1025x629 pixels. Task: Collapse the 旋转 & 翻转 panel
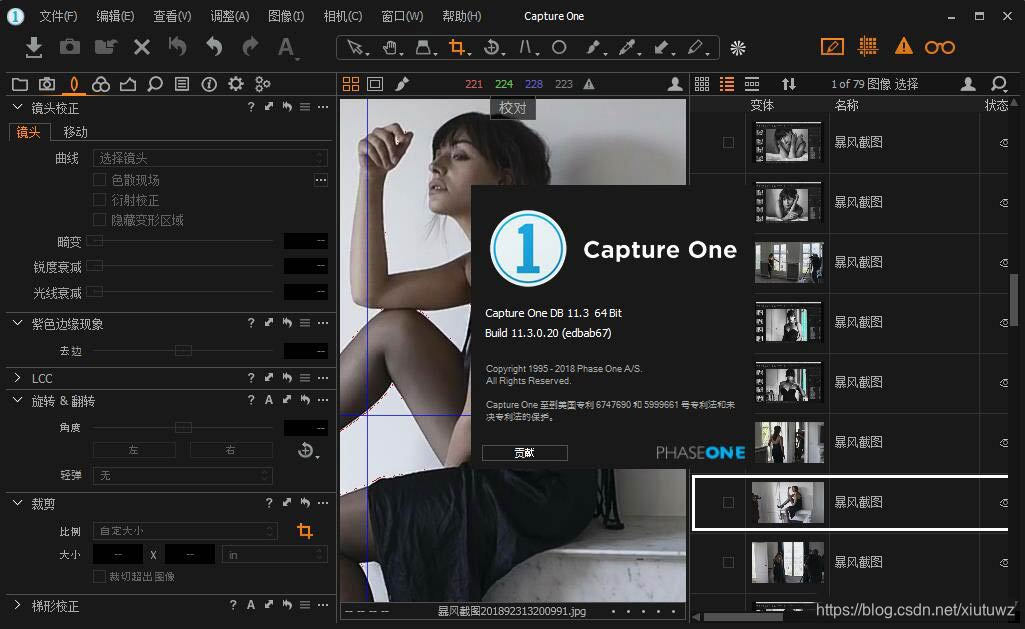[x=18, y=400]
